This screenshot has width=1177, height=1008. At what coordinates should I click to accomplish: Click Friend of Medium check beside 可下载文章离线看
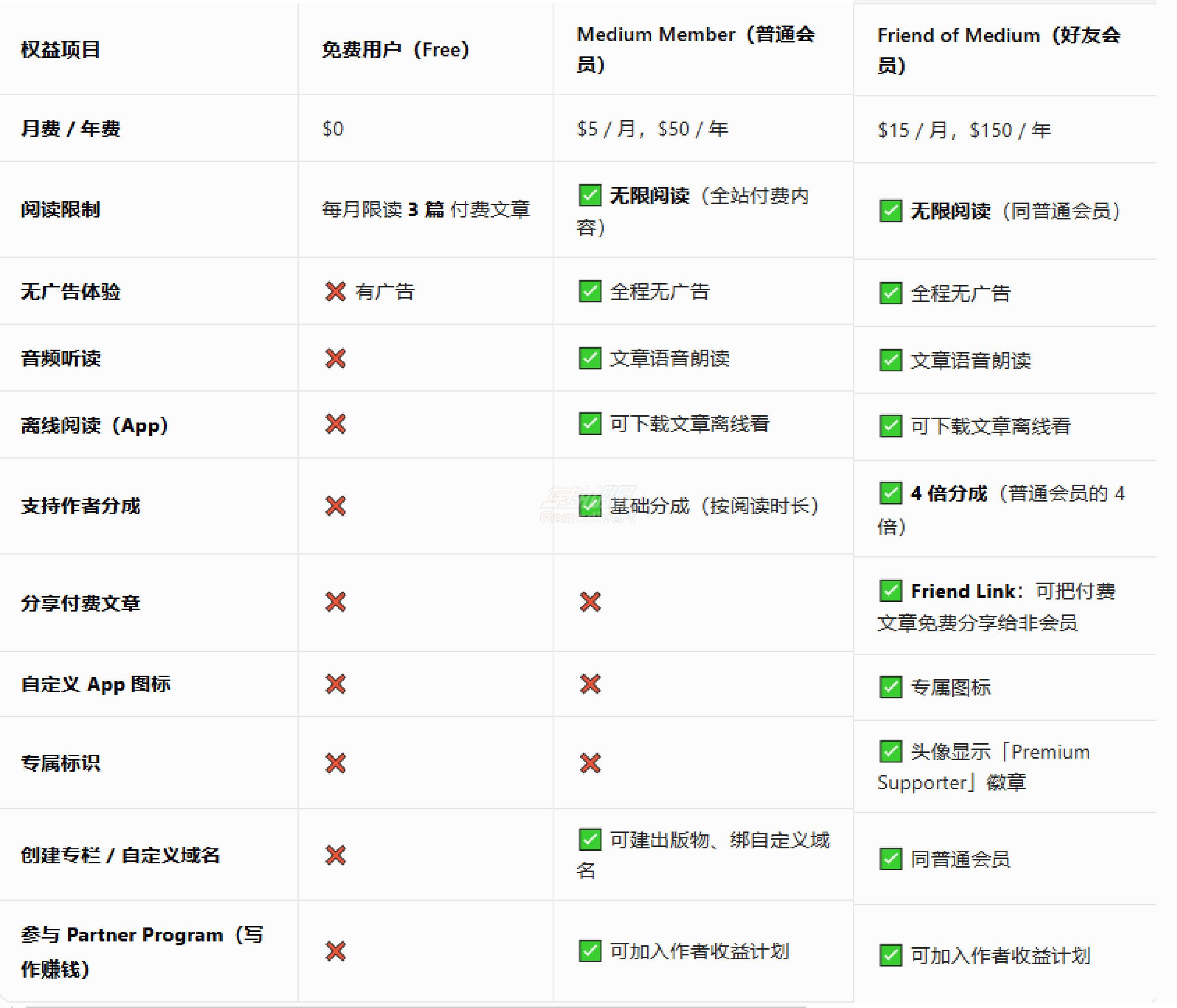891,425
